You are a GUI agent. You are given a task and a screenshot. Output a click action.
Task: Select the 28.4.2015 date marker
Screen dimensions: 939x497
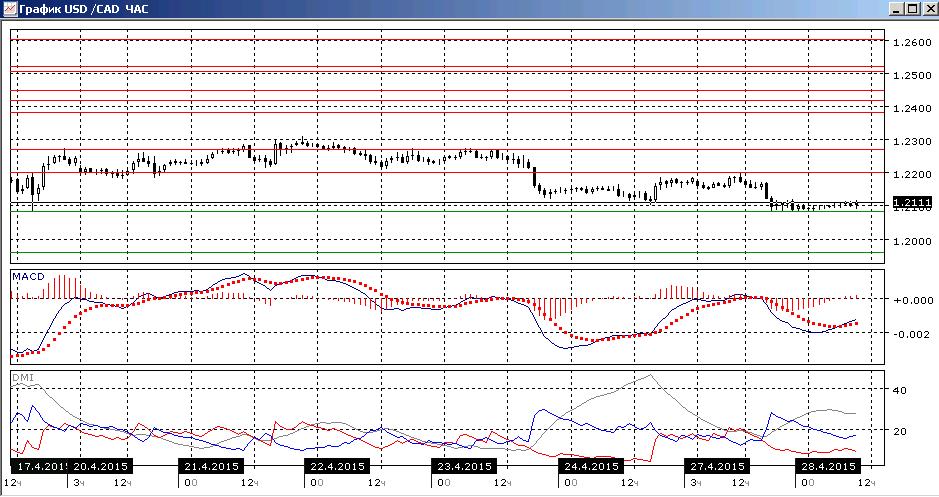(x=828, y=466)
